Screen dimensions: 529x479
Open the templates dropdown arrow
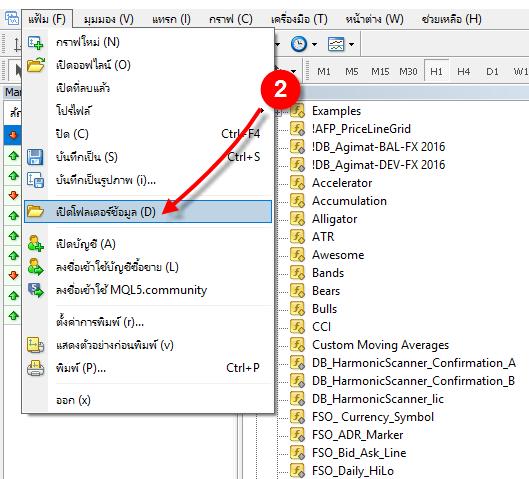click(352, 44)
